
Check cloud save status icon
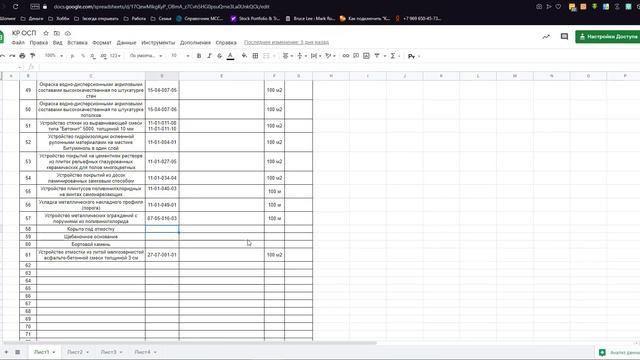pos(68,33)
